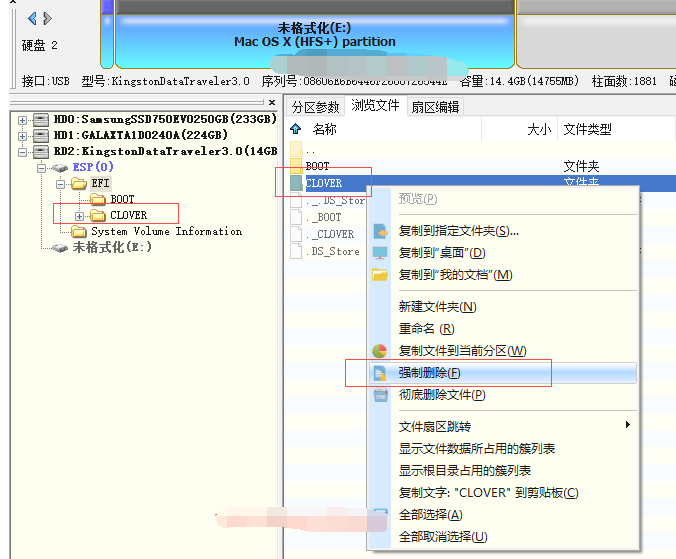Expand the HD1 GALAXTA1D0240A tree node
The image size is (676, 559).
coord(24,135)
